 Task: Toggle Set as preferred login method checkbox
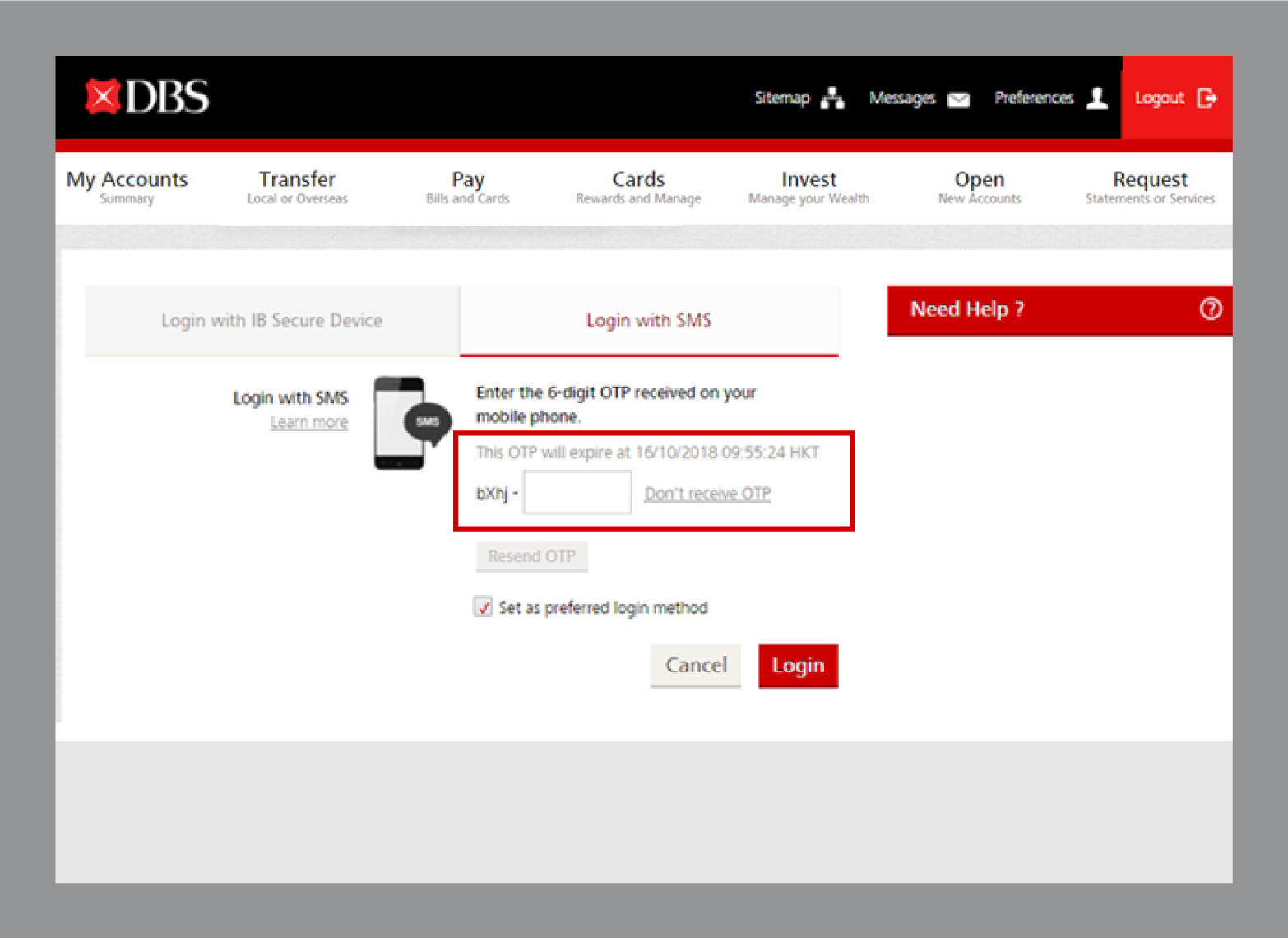[x=483, y=607]
